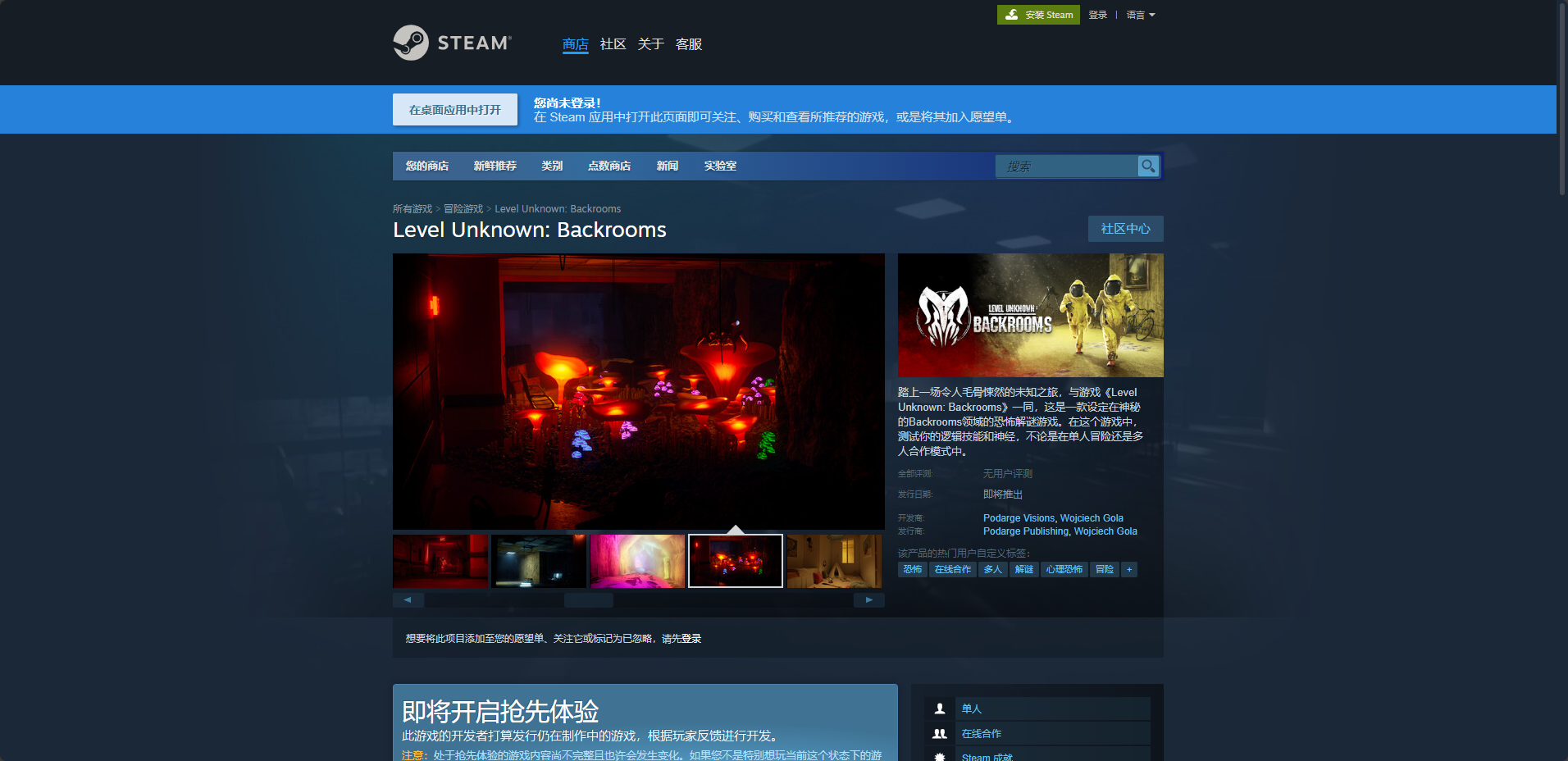Click 在桌面应用中打开 button
The width and height of the screenshot is (1568, 761).
(x=455, y=109)
